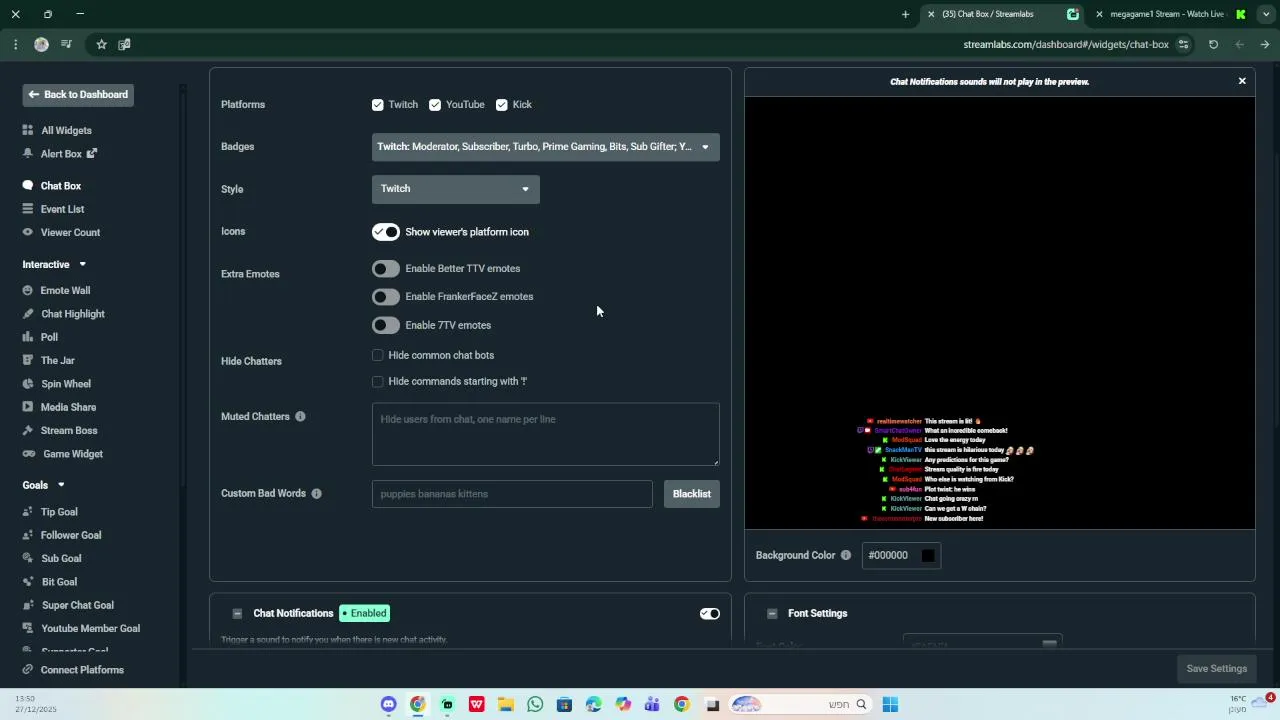Click the All Widgets grid icon

pos(28,131)
